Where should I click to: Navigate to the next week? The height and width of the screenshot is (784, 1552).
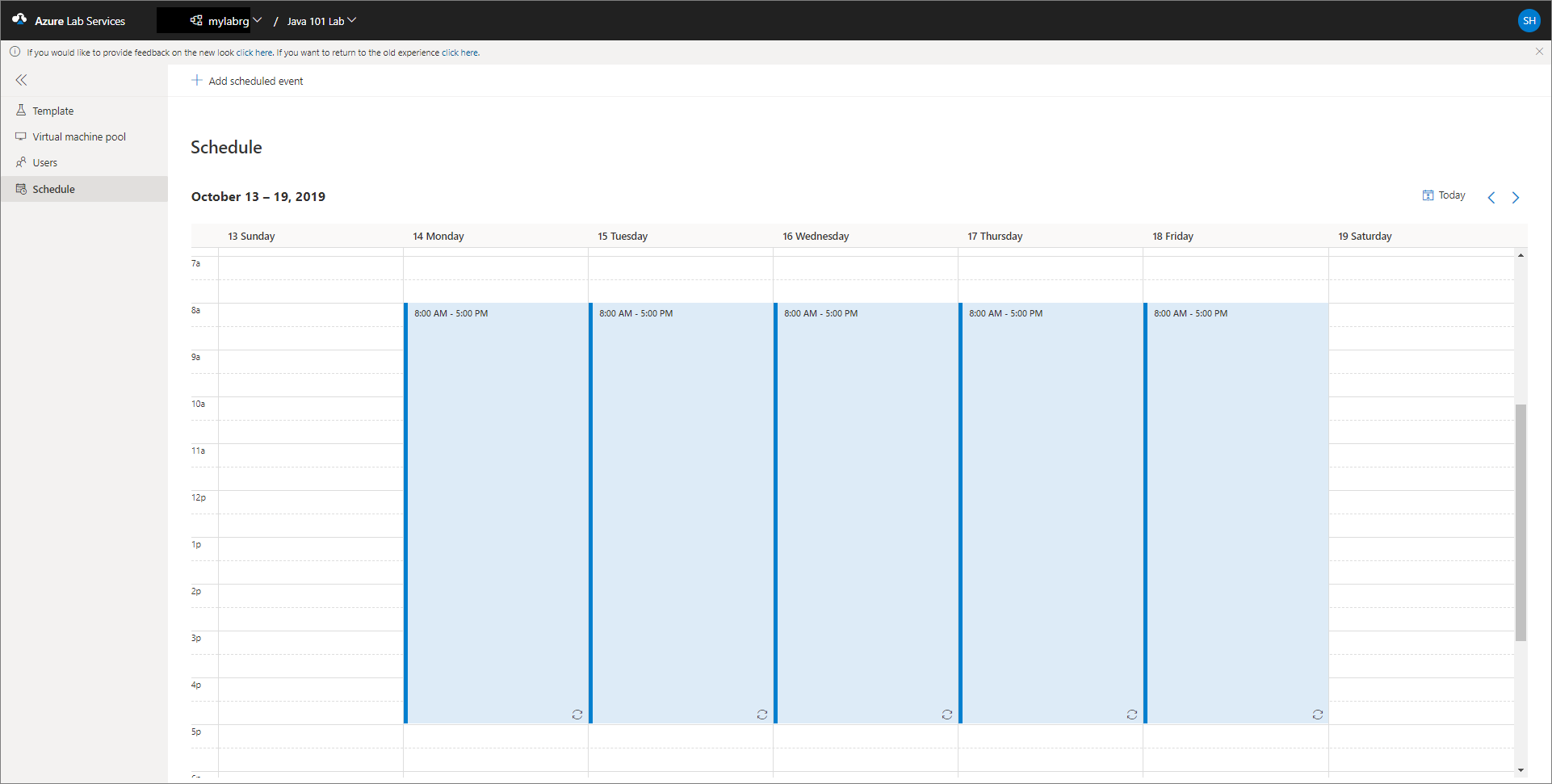1516,196
